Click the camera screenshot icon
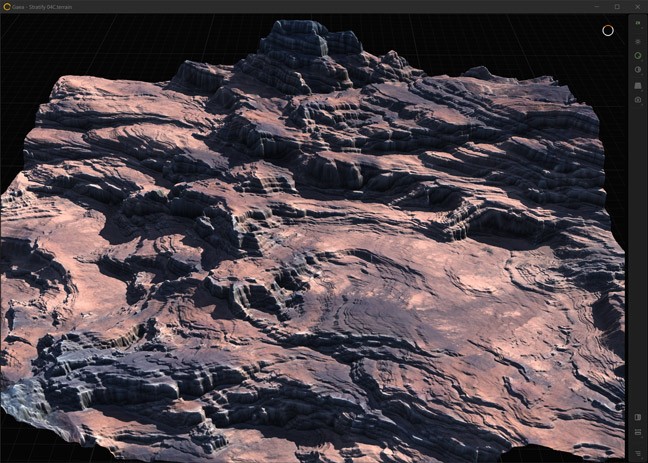This screenshot has height=463, width=648. tap(638, 100)
